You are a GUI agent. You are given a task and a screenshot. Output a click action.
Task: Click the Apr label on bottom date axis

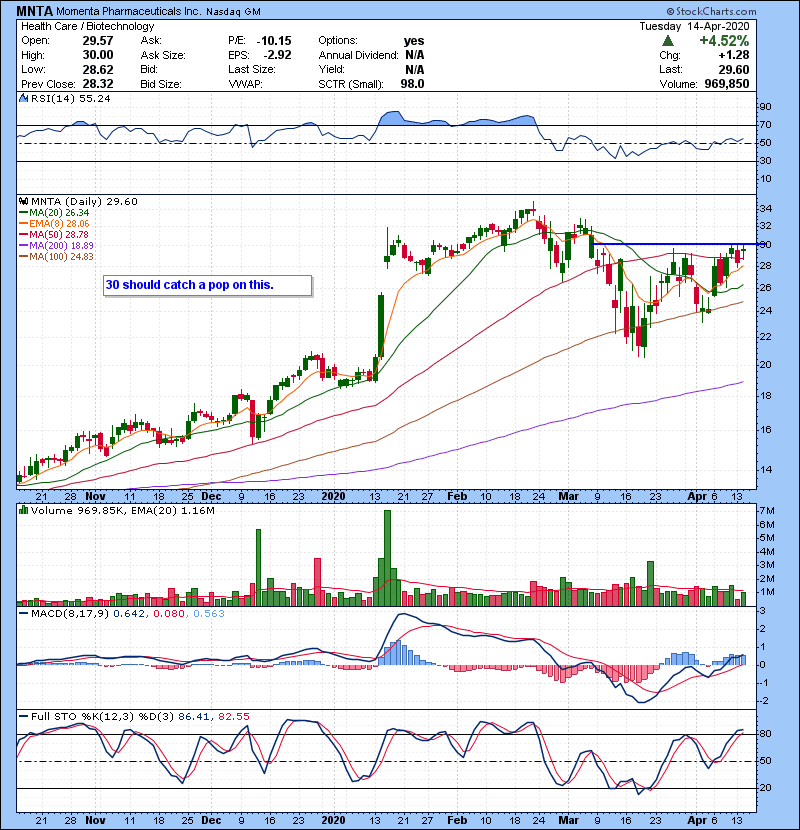point(697,820)
